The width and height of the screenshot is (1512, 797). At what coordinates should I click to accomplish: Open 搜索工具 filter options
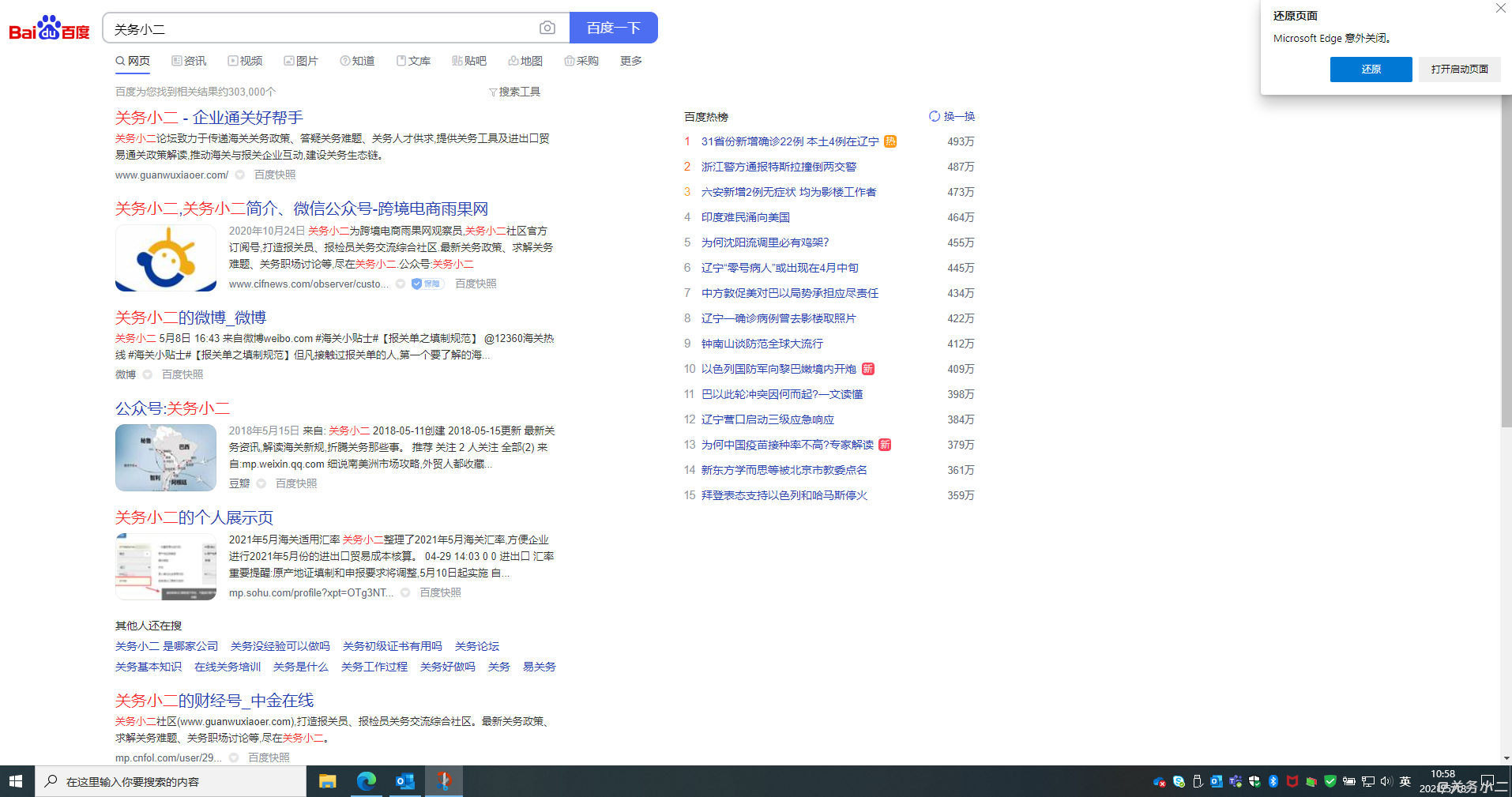514,92
